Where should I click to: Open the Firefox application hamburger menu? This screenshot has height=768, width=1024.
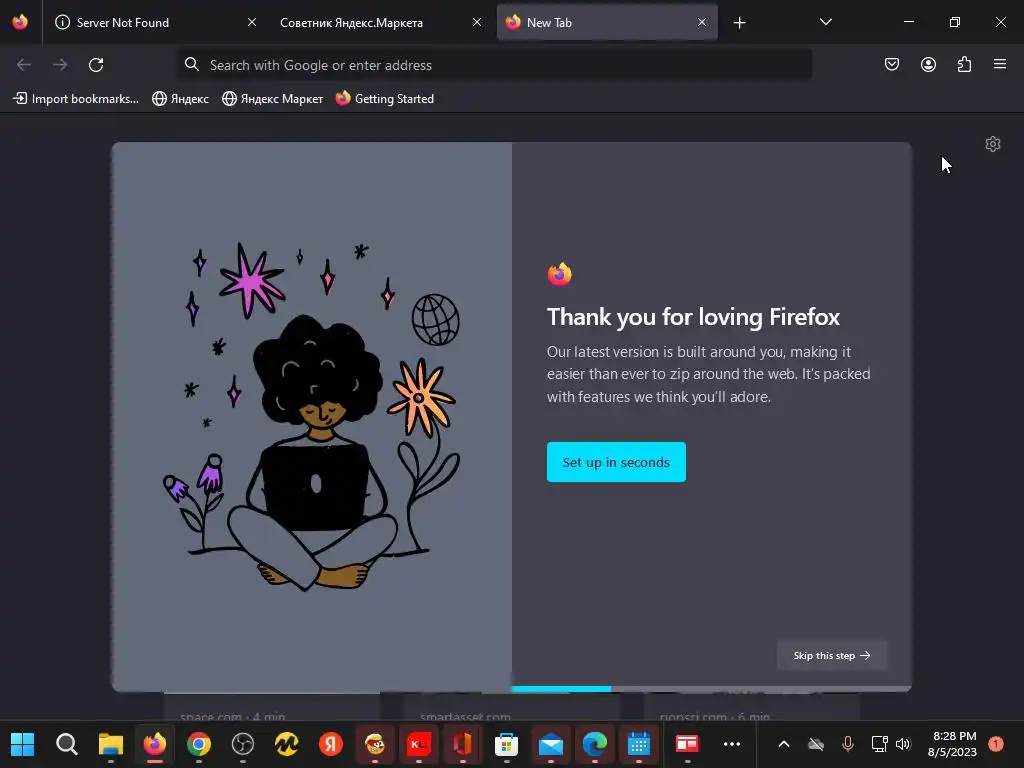[x=1000, y=64]
